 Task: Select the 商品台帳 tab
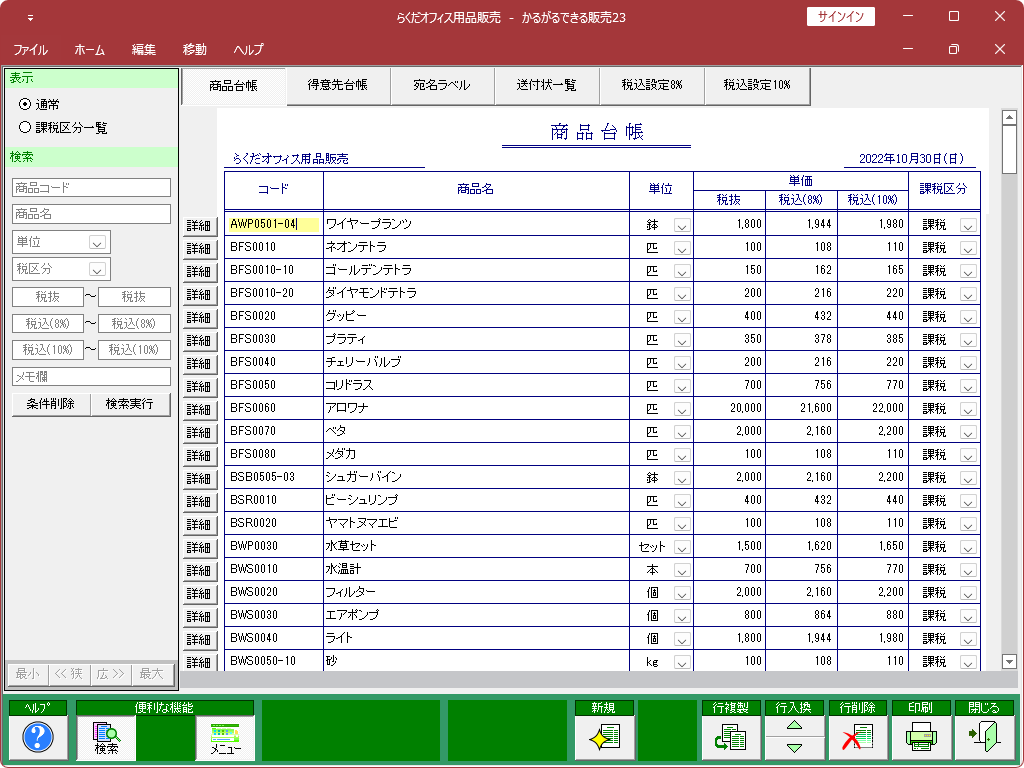[233, 86]
